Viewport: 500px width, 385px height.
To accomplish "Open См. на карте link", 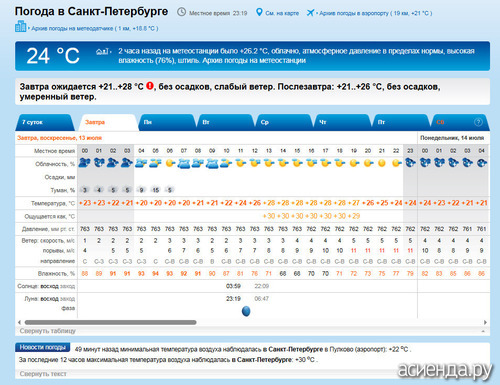I will pyautogui.click(x=282, y=13).
